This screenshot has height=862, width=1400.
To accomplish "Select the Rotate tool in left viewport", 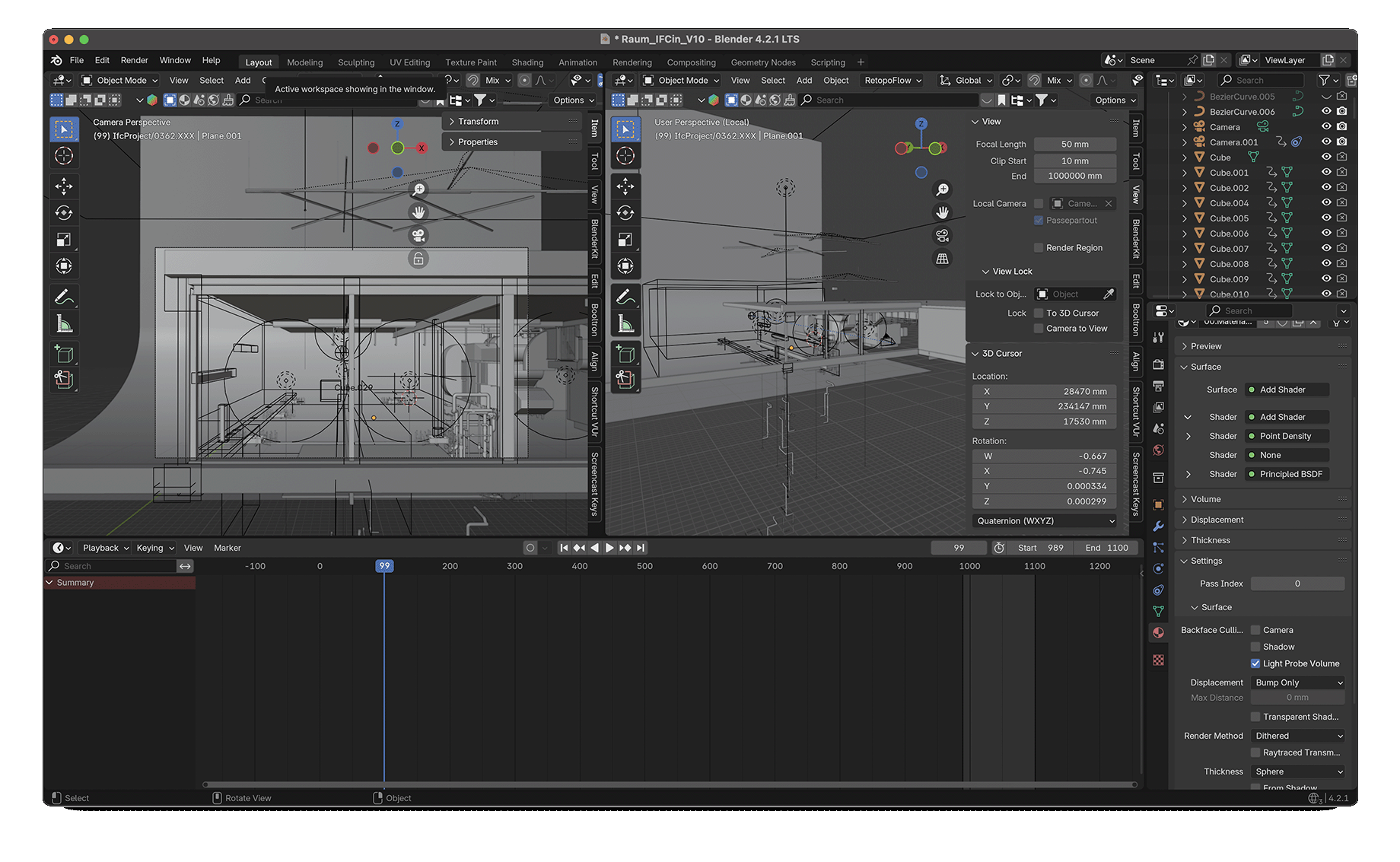I will pyautogui.click(x=64, y=213).
